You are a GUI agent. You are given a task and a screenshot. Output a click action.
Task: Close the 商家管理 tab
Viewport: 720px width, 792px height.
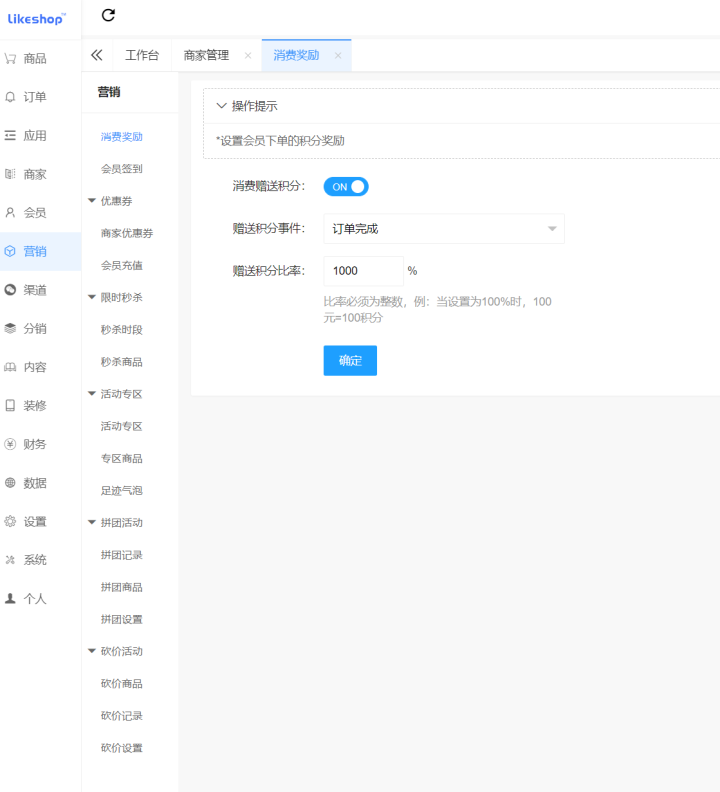coord(248,56)
